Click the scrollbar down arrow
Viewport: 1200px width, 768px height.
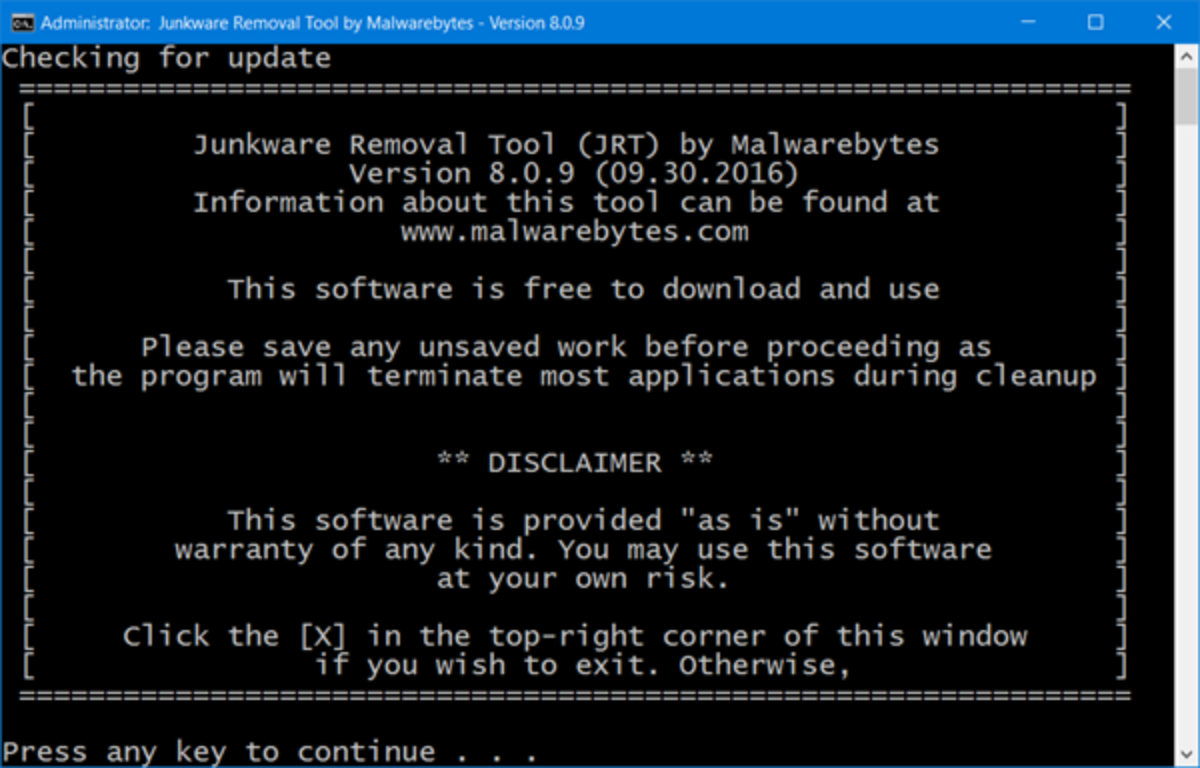coord(1188,756)
